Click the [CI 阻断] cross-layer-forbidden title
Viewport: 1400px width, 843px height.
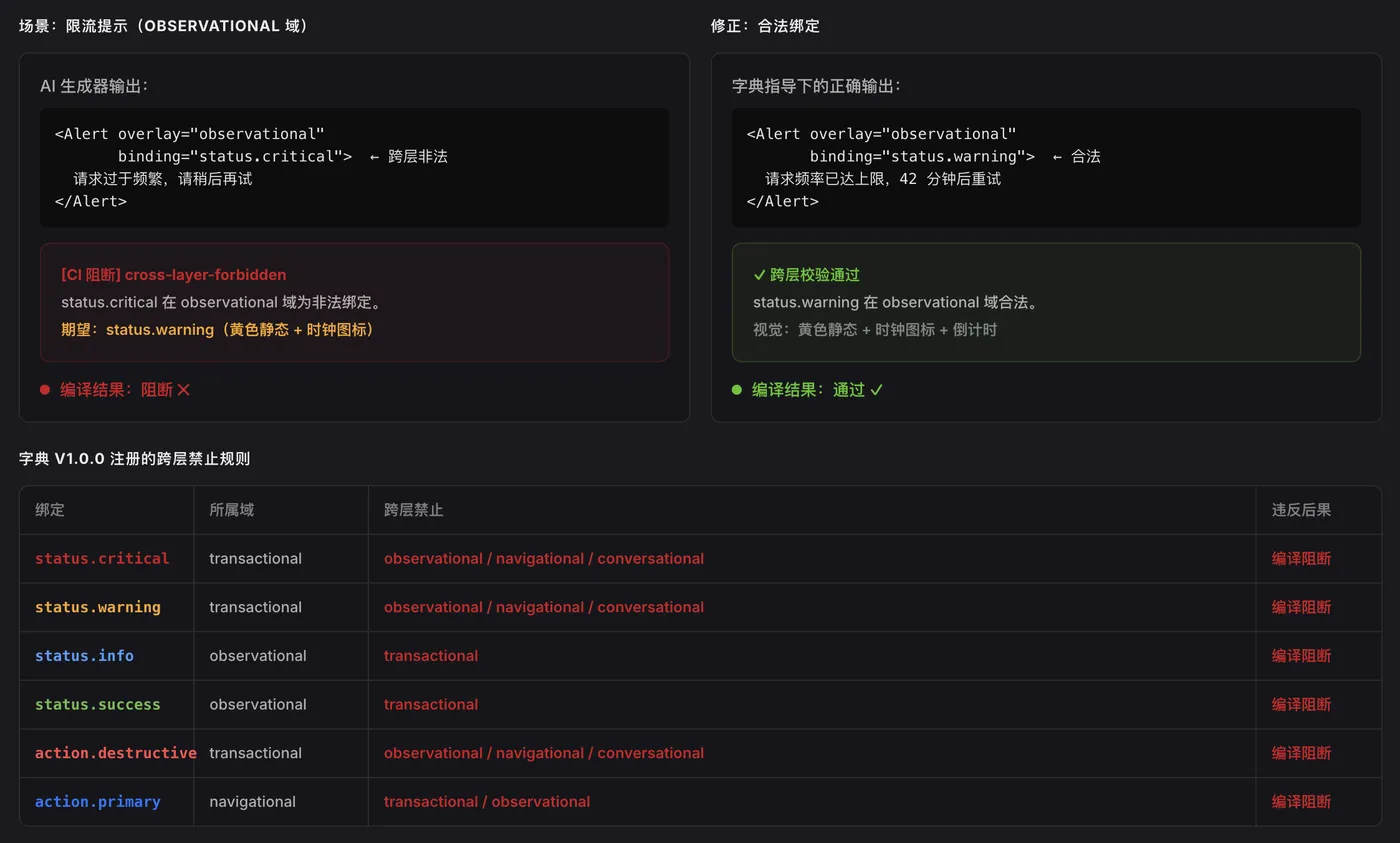click(x=174, y=274)
